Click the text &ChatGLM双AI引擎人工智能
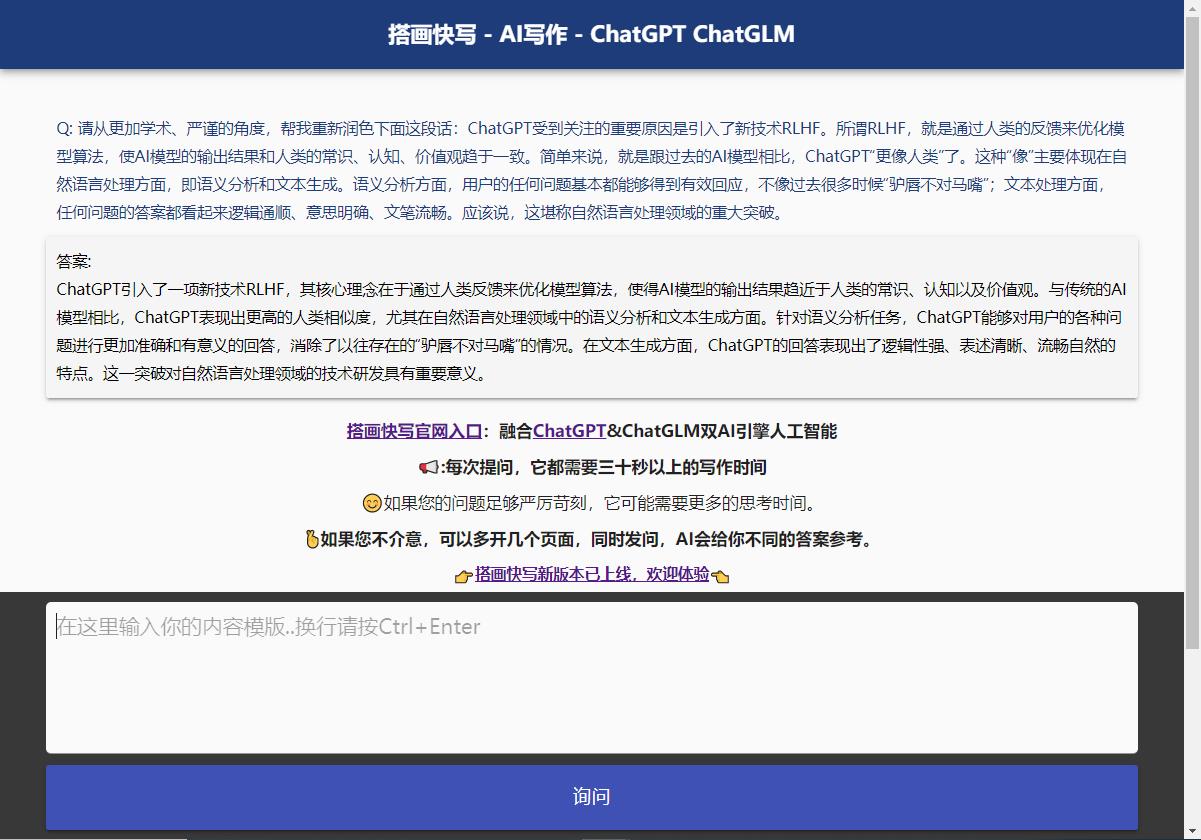The height and width of the screenshot is (840, 1201). (x=722, y=431)
